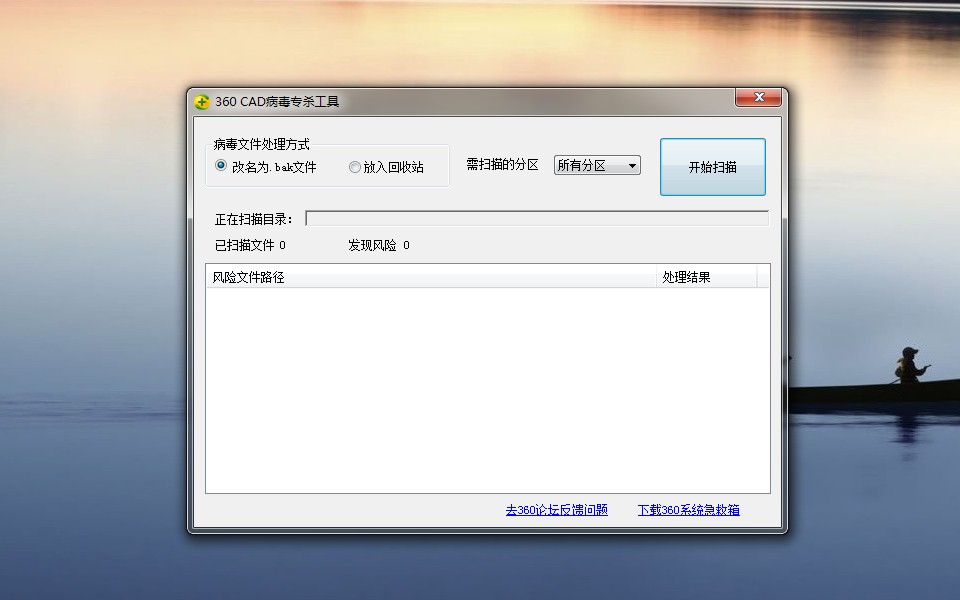Image resolution: width=960 pixels, height=600 pixels.
Task: Choose the 放入回收站 radio option
Action: click(x=355, y=167)
